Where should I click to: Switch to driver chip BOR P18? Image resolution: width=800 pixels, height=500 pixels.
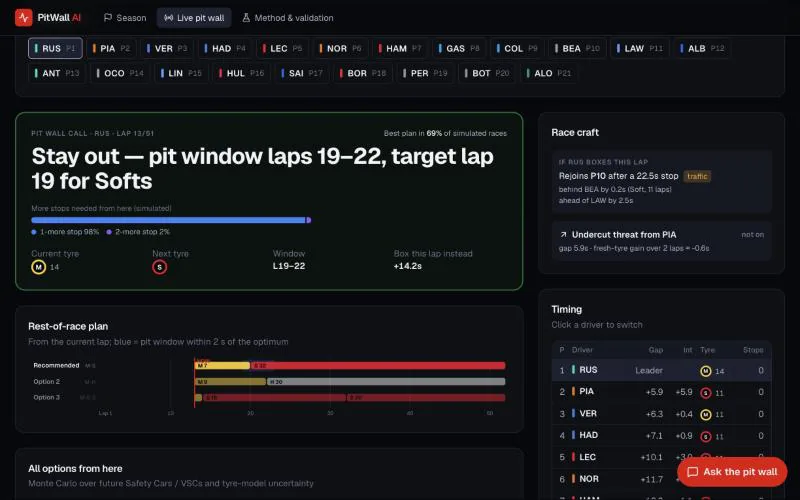[363, 73]
